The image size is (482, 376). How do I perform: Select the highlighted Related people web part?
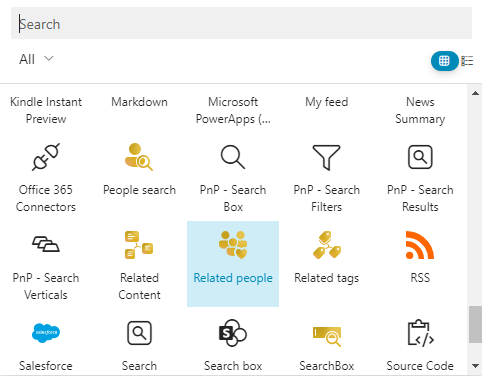click(233, 264)
